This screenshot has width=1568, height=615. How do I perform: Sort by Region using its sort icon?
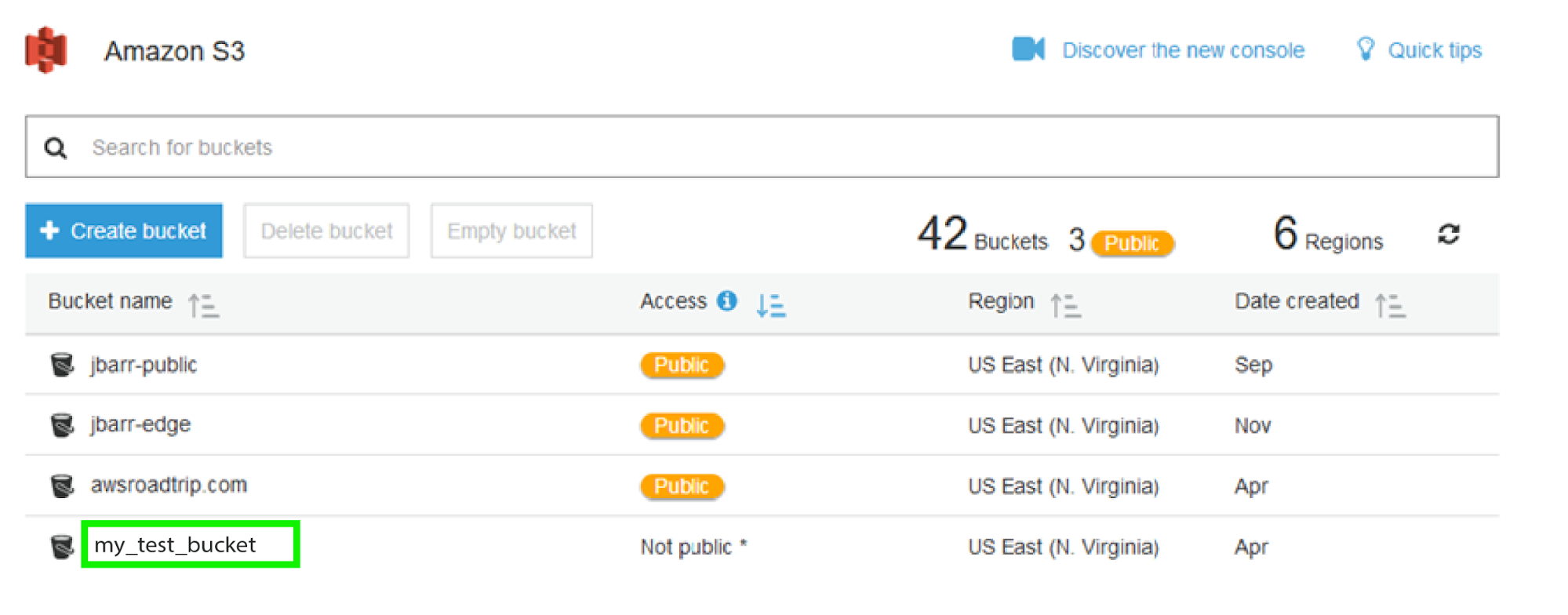point(1066,305)
